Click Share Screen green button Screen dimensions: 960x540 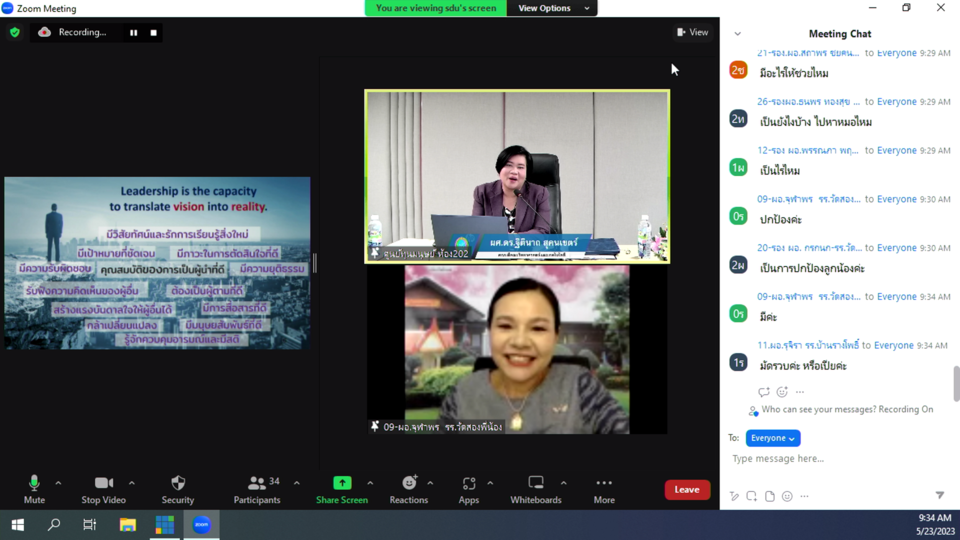coord(342,489)
